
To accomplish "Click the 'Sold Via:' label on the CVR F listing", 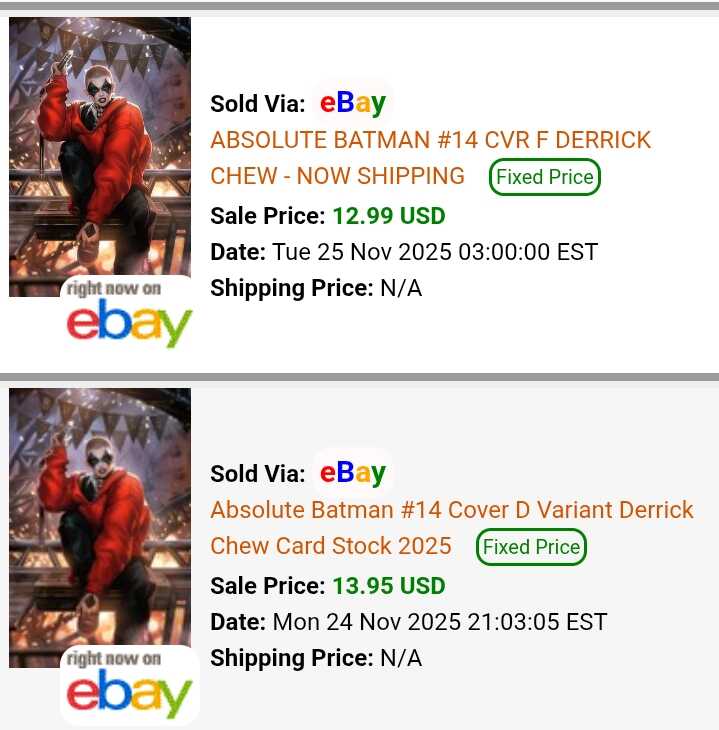I will [x=257, y=104].
